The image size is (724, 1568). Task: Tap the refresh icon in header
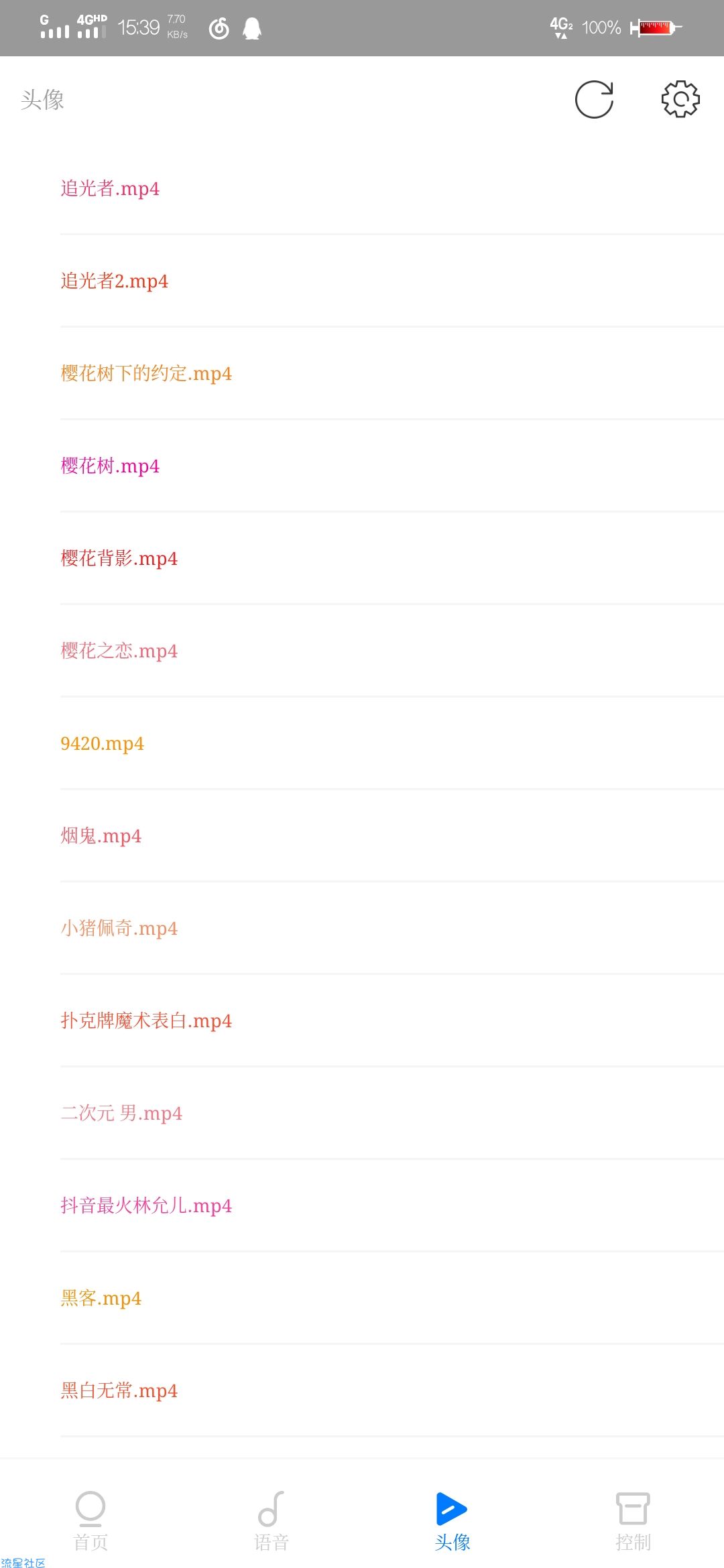(x=594, y=100)
